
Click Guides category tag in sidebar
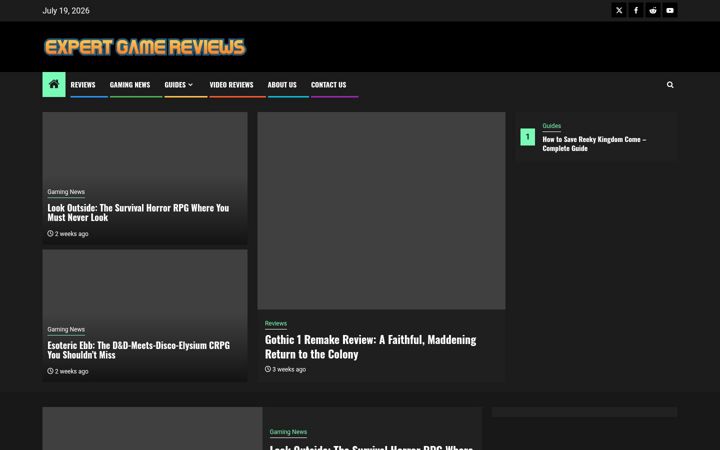(x=551, y=126)
